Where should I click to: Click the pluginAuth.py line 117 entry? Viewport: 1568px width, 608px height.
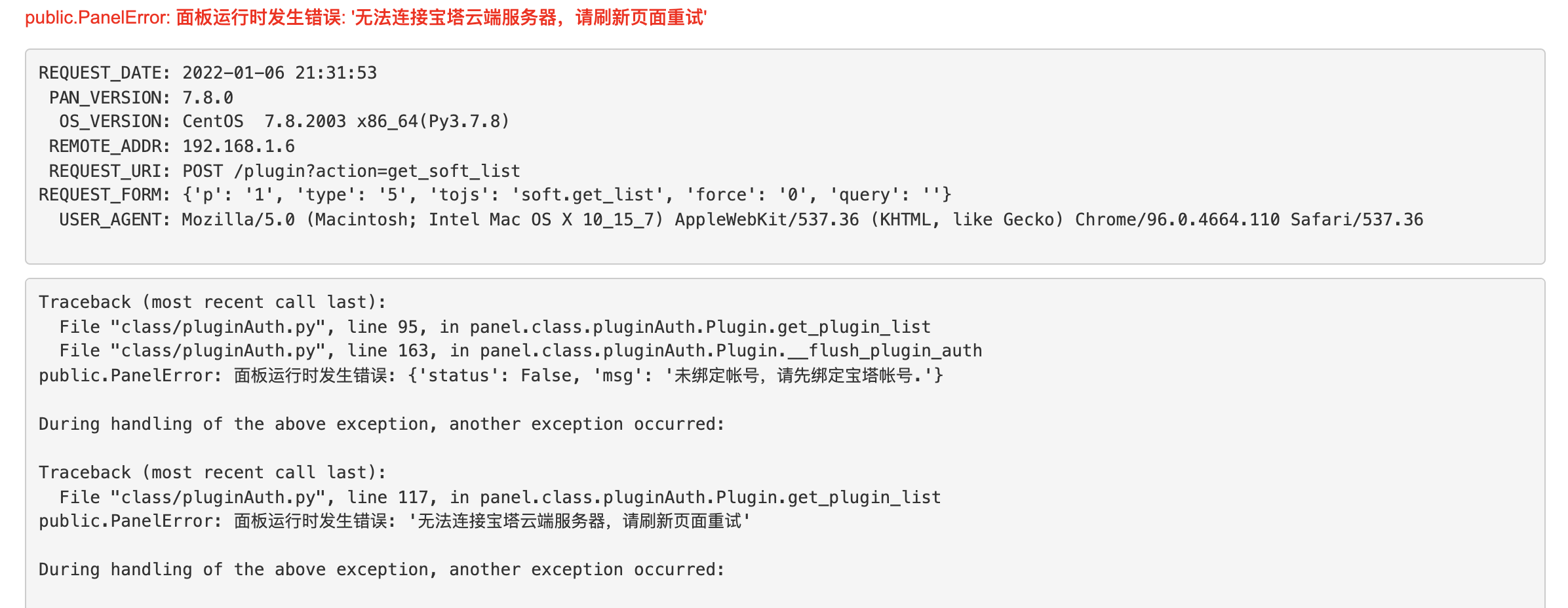500,497
